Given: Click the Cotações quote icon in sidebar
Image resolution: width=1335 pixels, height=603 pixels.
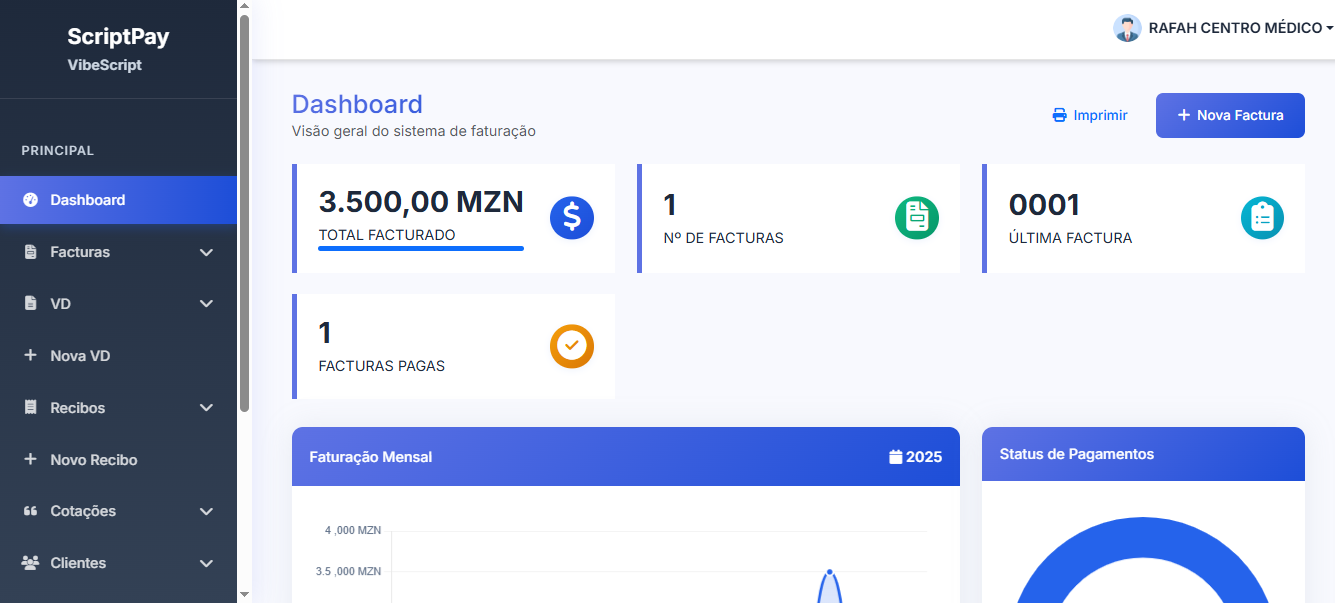Looking at the screenshot, I should (x=30, y=511).
